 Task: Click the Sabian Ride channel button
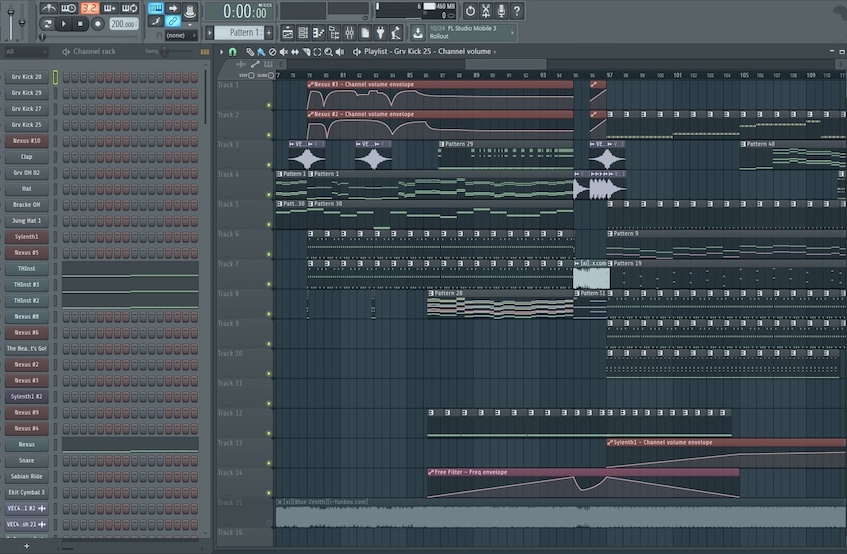26,477
